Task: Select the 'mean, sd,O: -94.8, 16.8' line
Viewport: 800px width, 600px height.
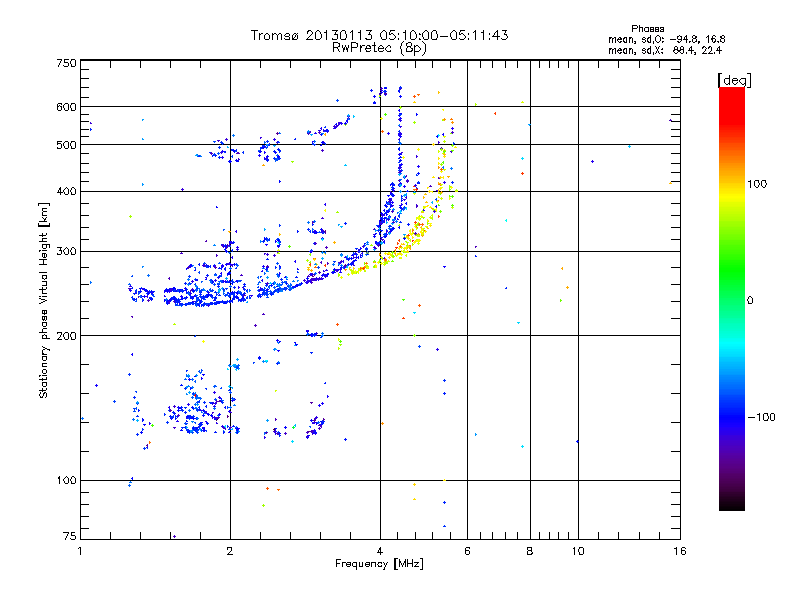Action: click(666, 39)
